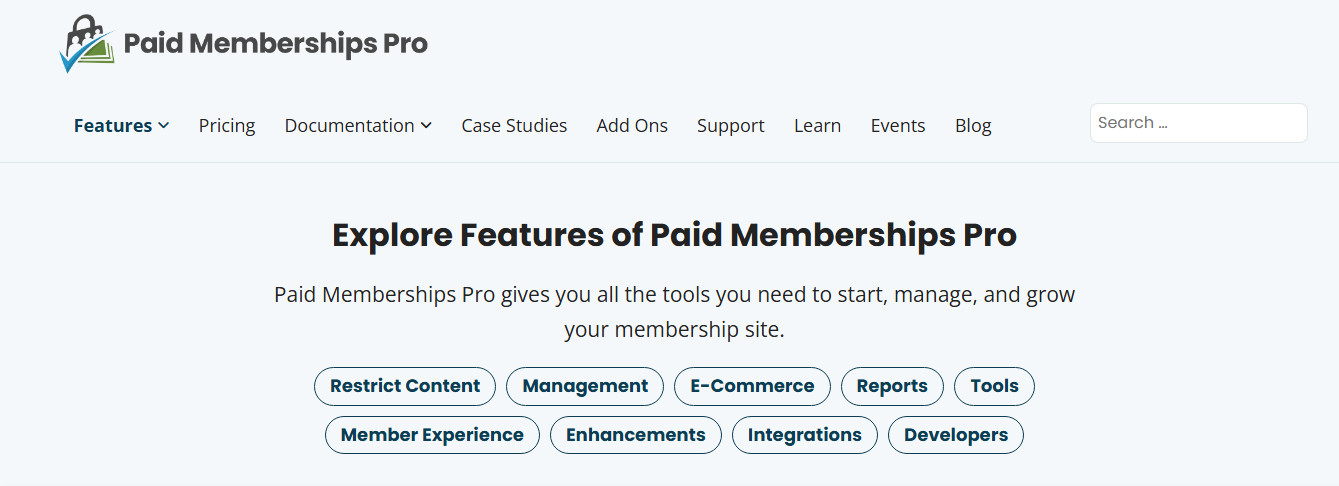The height and width of the screenshot is (486, 1339).
Task: Go to Case Studies
Action: pyautogui.click(x=514, y=125)
